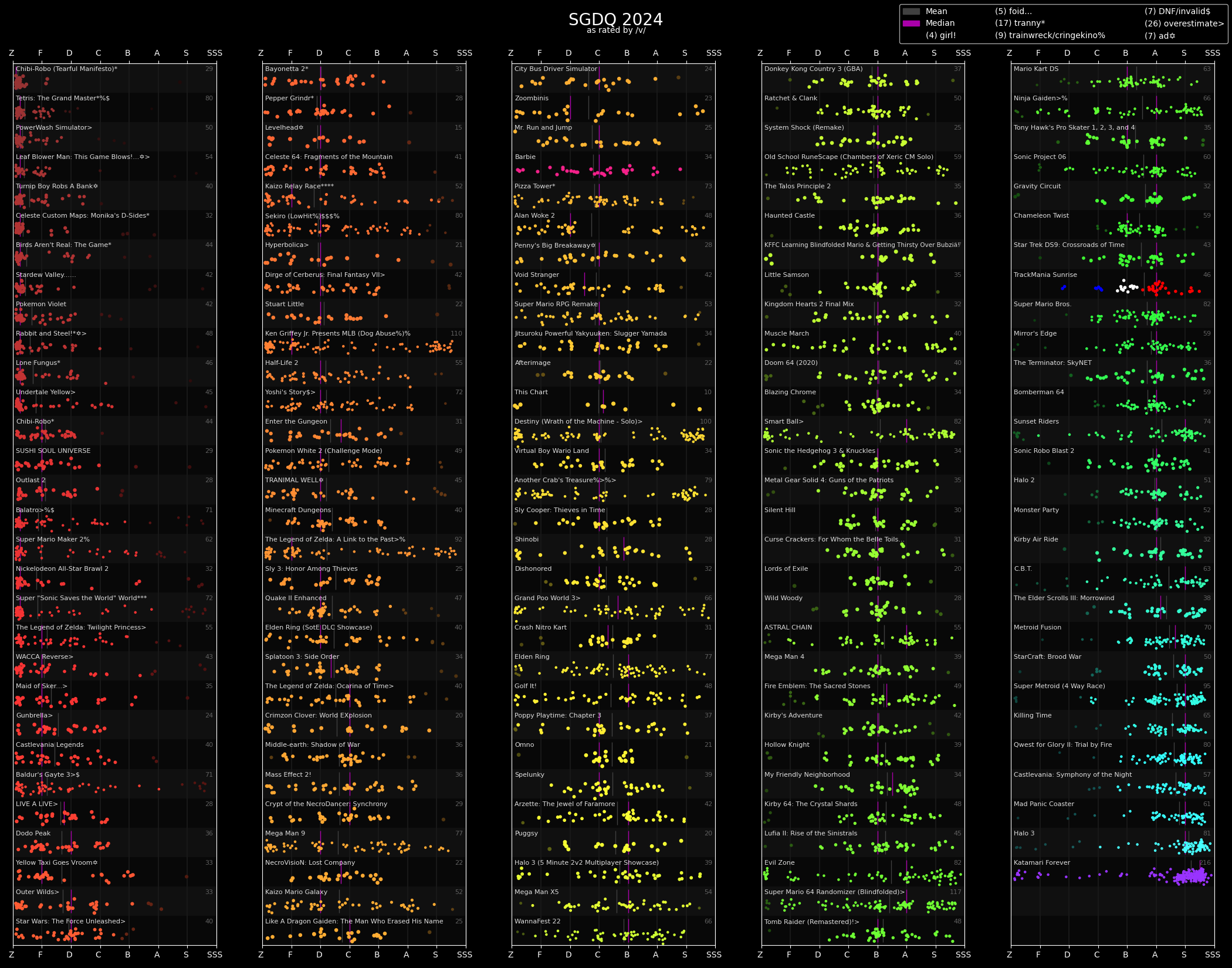Click the TrackMania Sunrise row label

click(x=1045, y=275)
